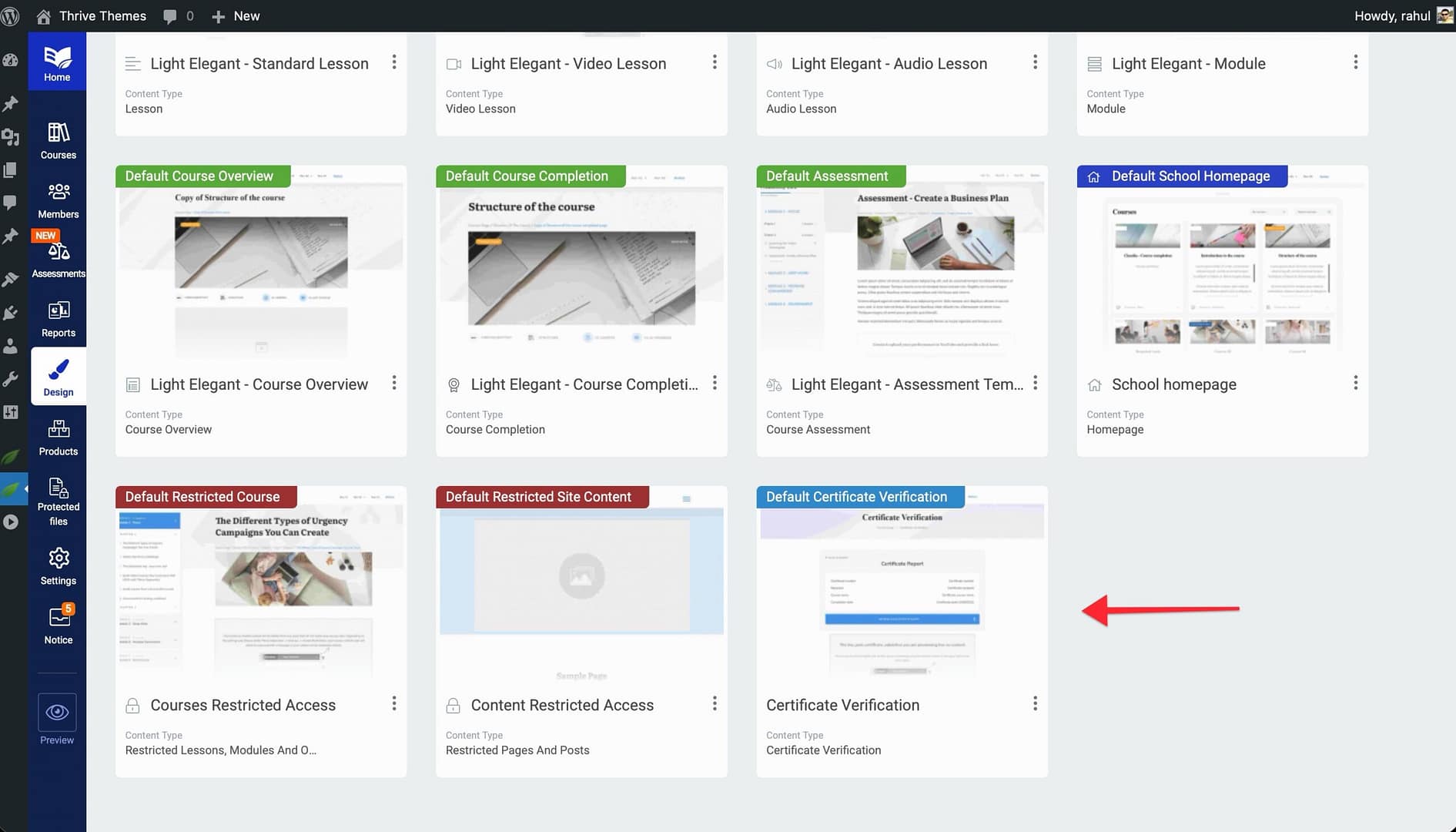Open options menu for Standard Lesson template
This screenshot has width=1456, height=832.
pos(394,62)
